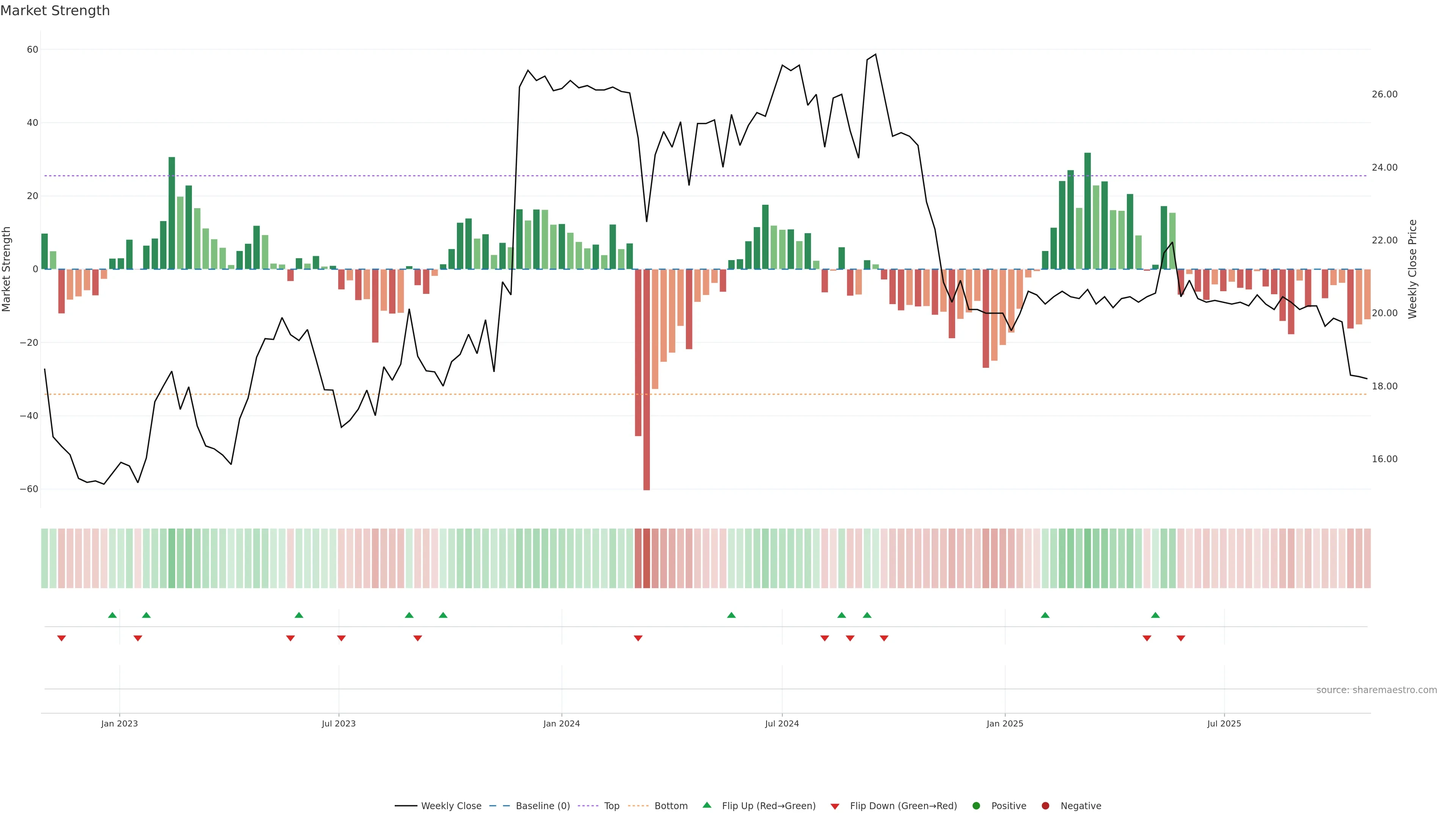Click the Market Strength chart title
The height and width of the screenshot is (819, 1456).
55,11
